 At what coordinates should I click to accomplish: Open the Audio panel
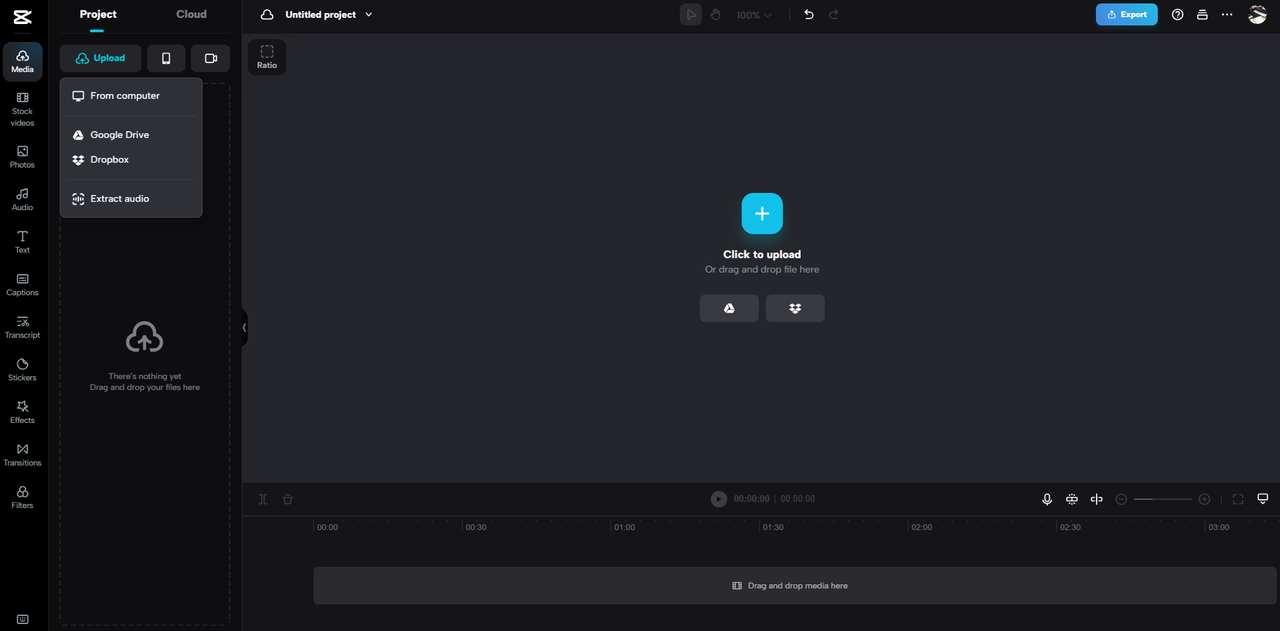[x=22, y=200]
